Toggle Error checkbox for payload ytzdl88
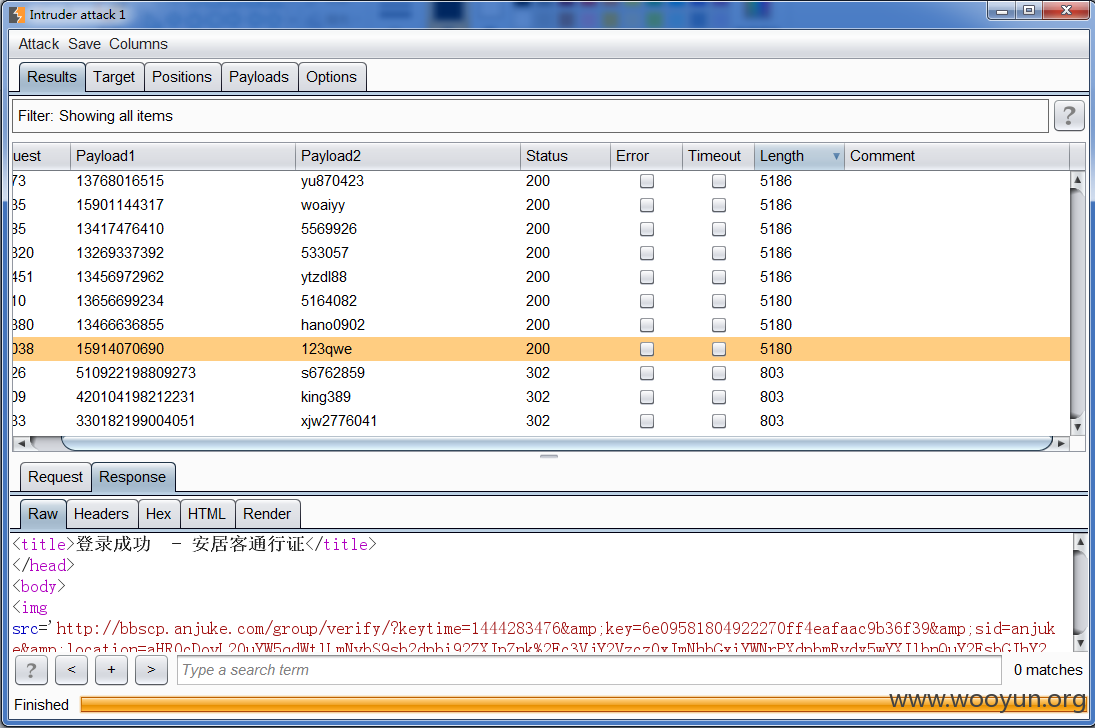 pos(647,277)
